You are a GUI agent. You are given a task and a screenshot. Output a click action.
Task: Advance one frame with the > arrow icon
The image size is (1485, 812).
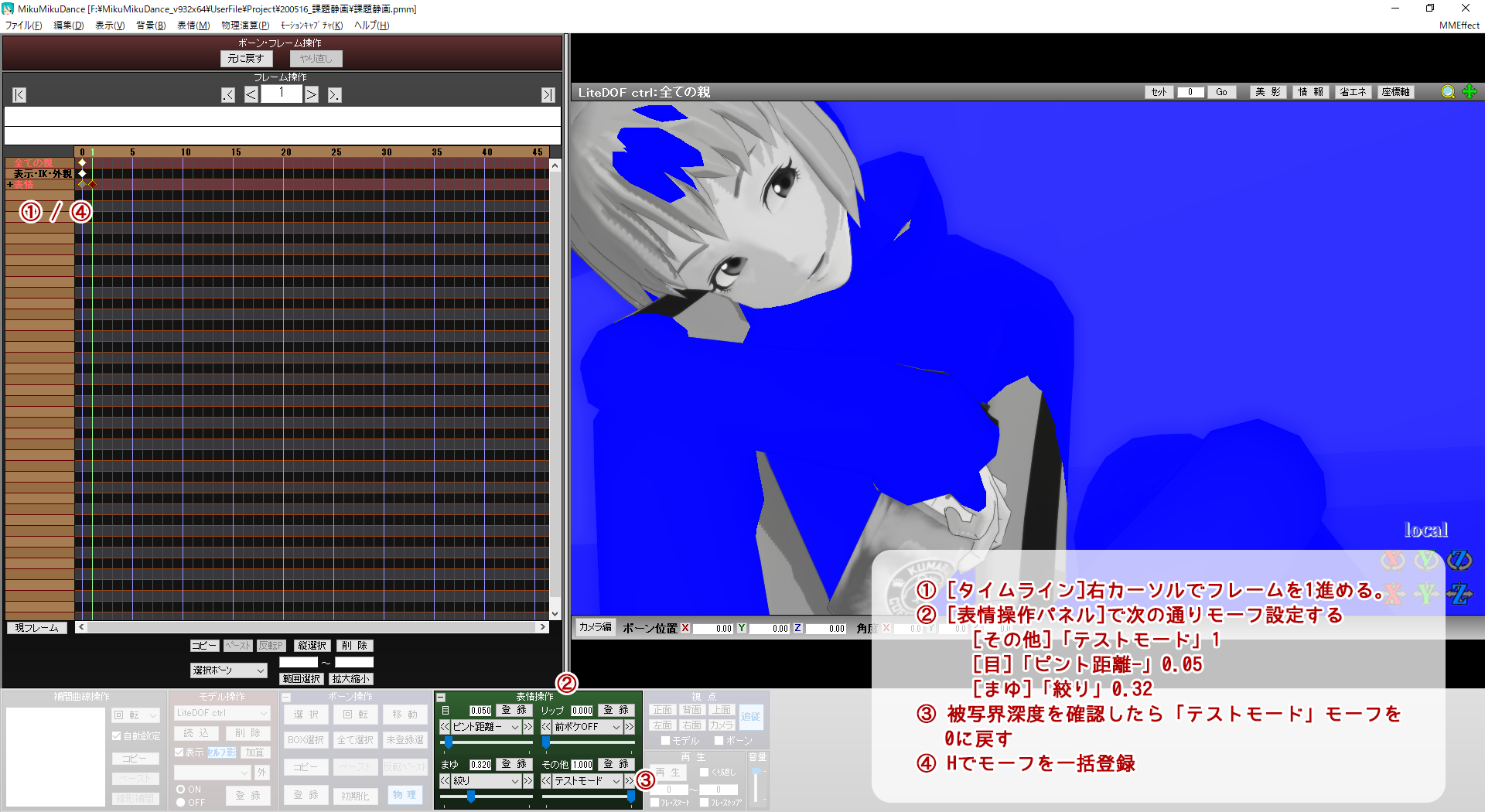311,94
